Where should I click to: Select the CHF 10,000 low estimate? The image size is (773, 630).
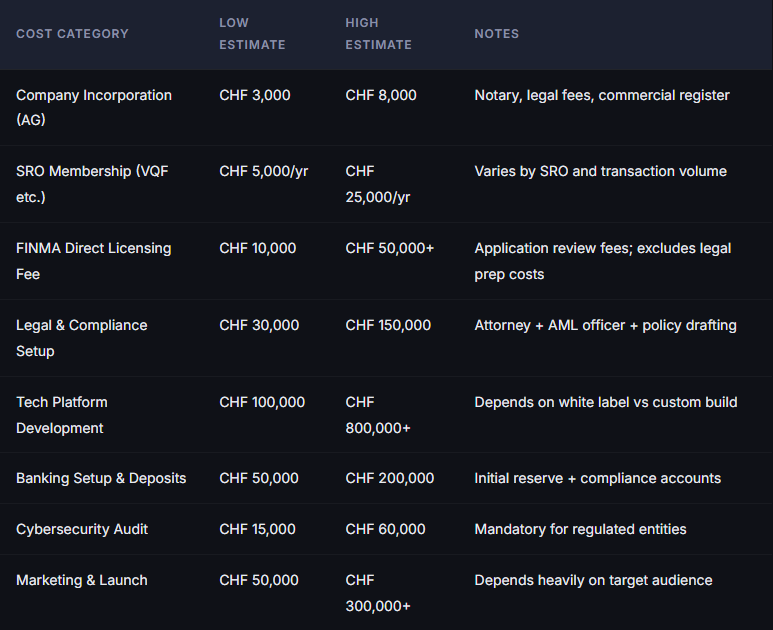point(257,248)
